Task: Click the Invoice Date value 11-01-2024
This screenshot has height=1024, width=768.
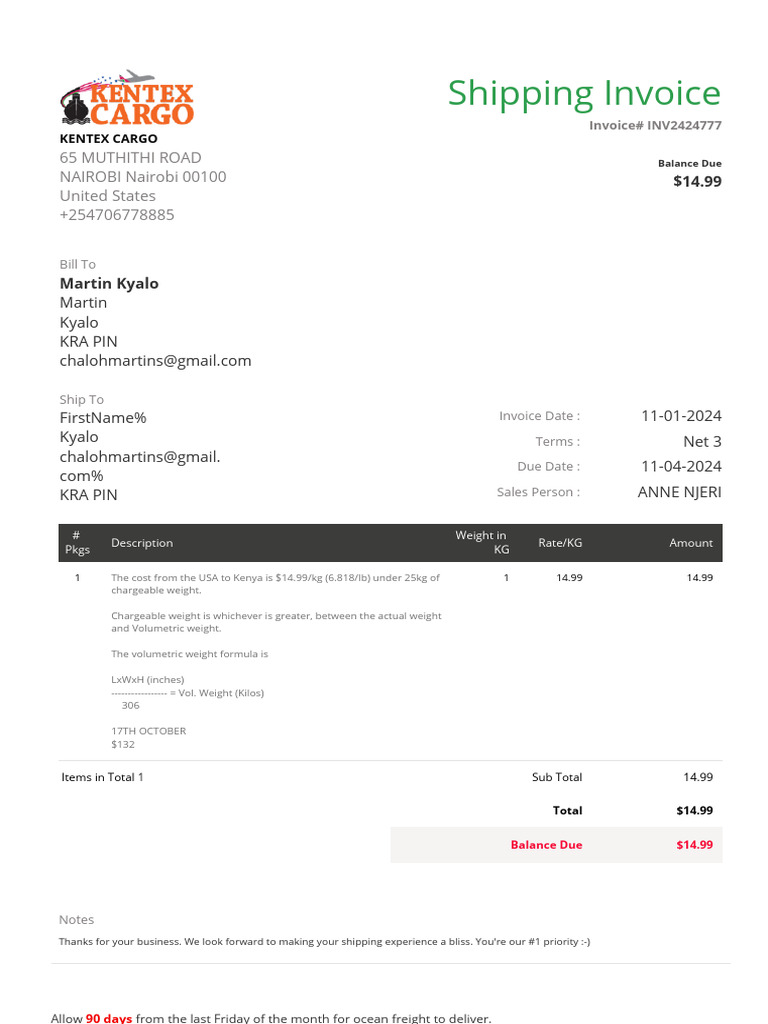Action: point(681,416)
